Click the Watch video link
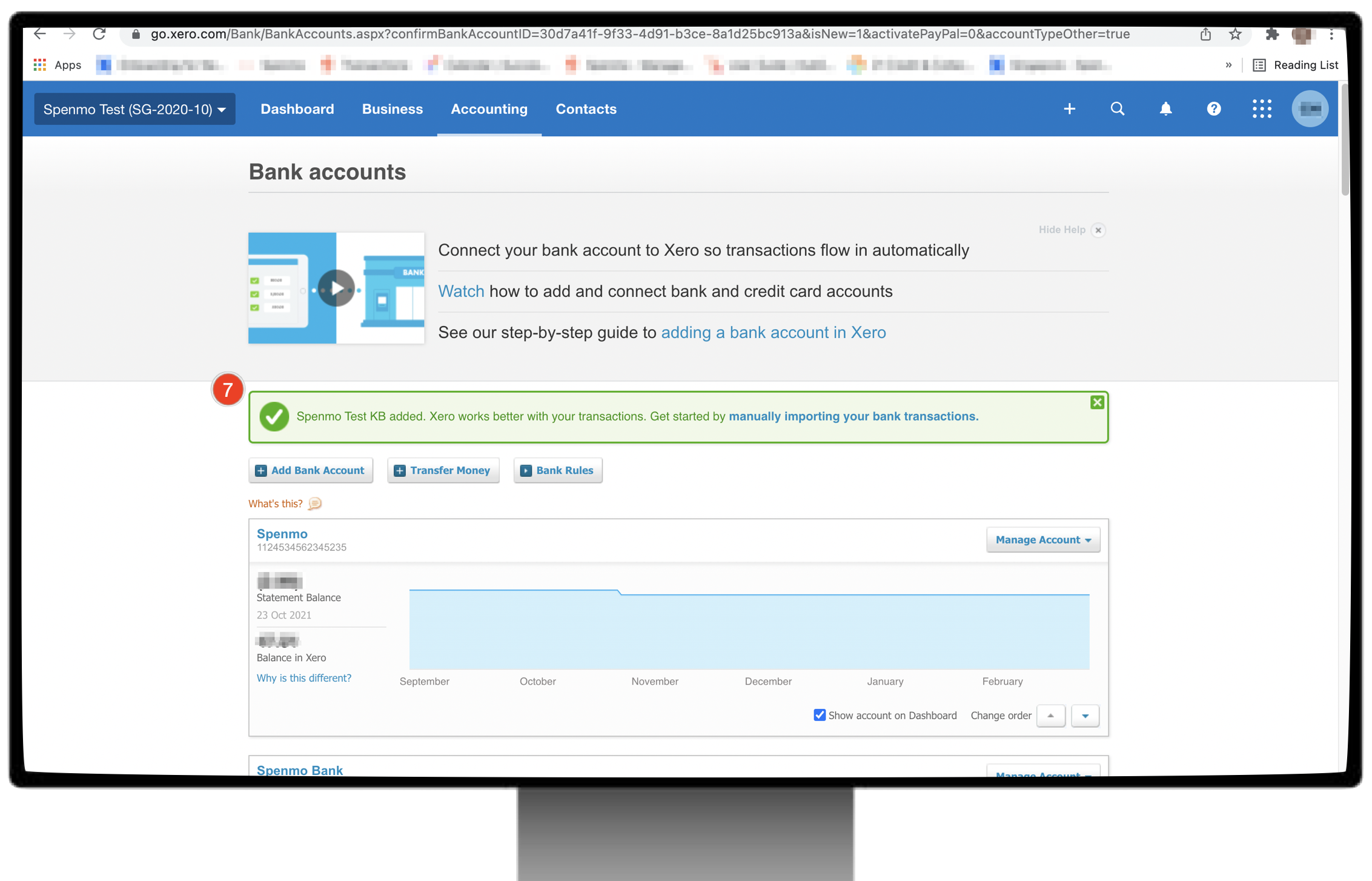Screen dimensions: 1372x881 coord(461,291)
